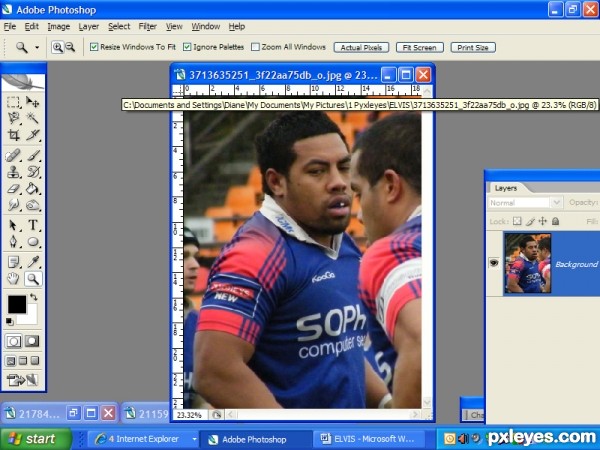
Task: Select the Lasso tool
Action: point(13,118)
